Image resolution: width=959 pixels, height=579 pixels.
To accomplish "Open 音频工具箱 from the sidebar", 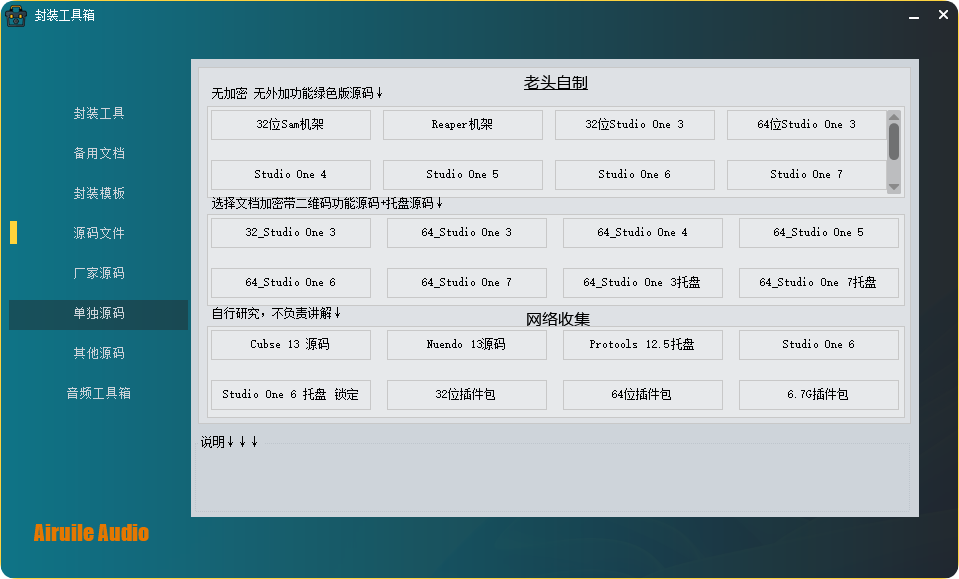I will click(98, 393).
